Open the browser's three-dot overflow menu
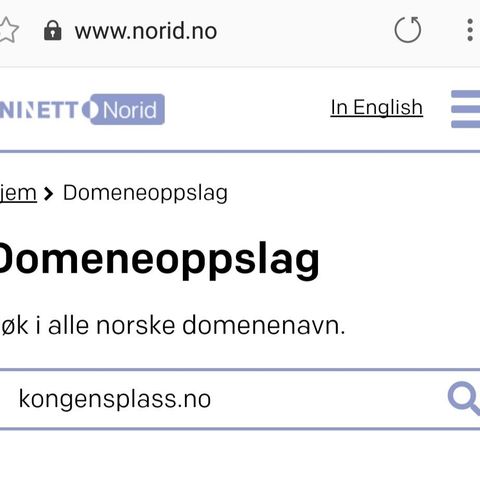The image size is (480, 480). [470, 30]
